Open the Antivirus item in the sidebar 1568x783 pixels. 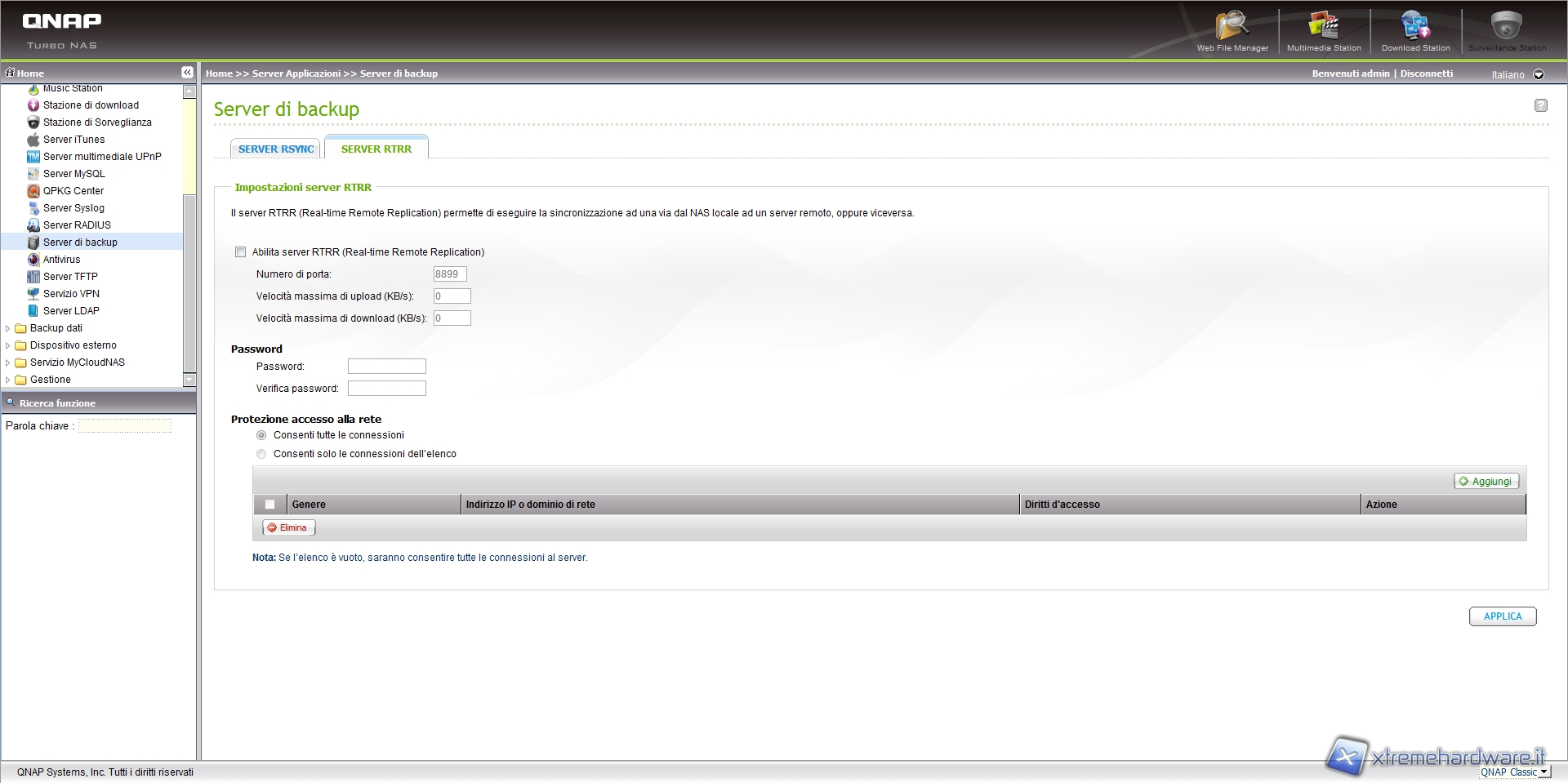click(x=61, y=260)
